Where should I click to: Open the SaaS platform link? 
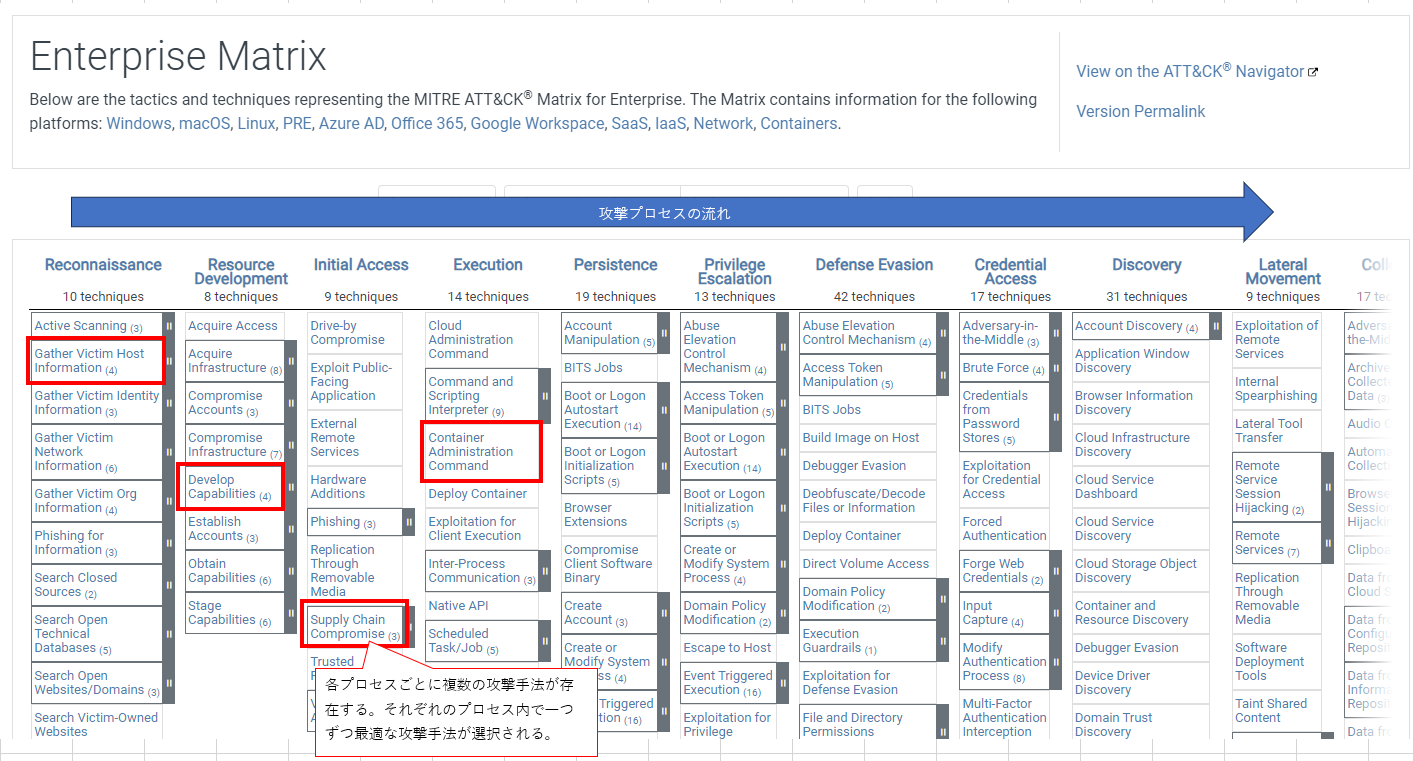click(x=629, y=123)
